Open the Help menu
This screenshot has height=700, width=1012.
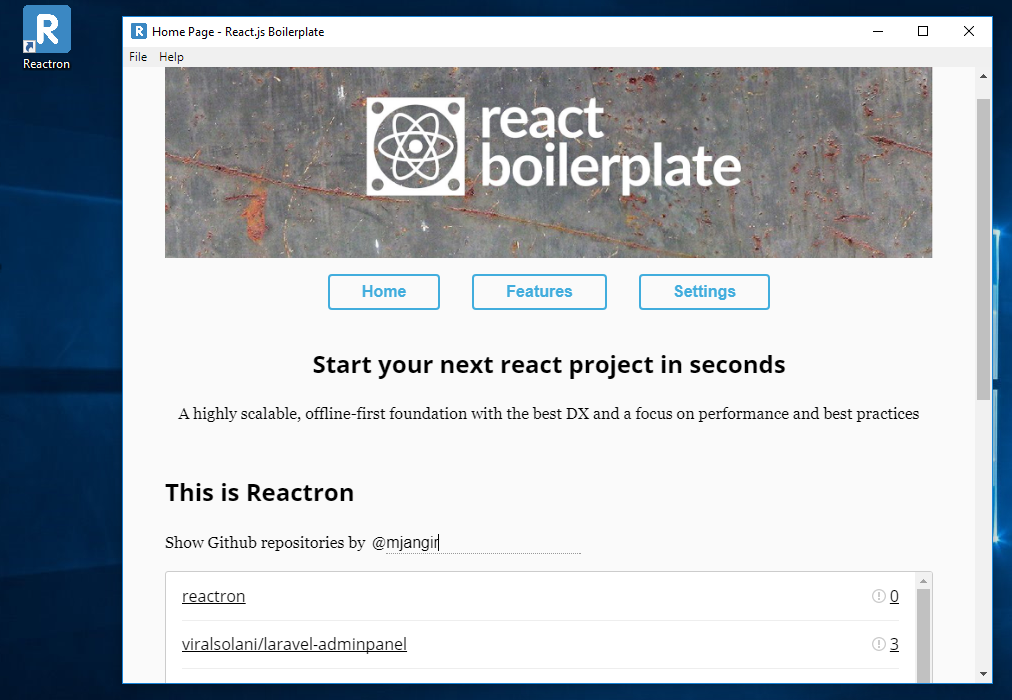coord(172,57)
